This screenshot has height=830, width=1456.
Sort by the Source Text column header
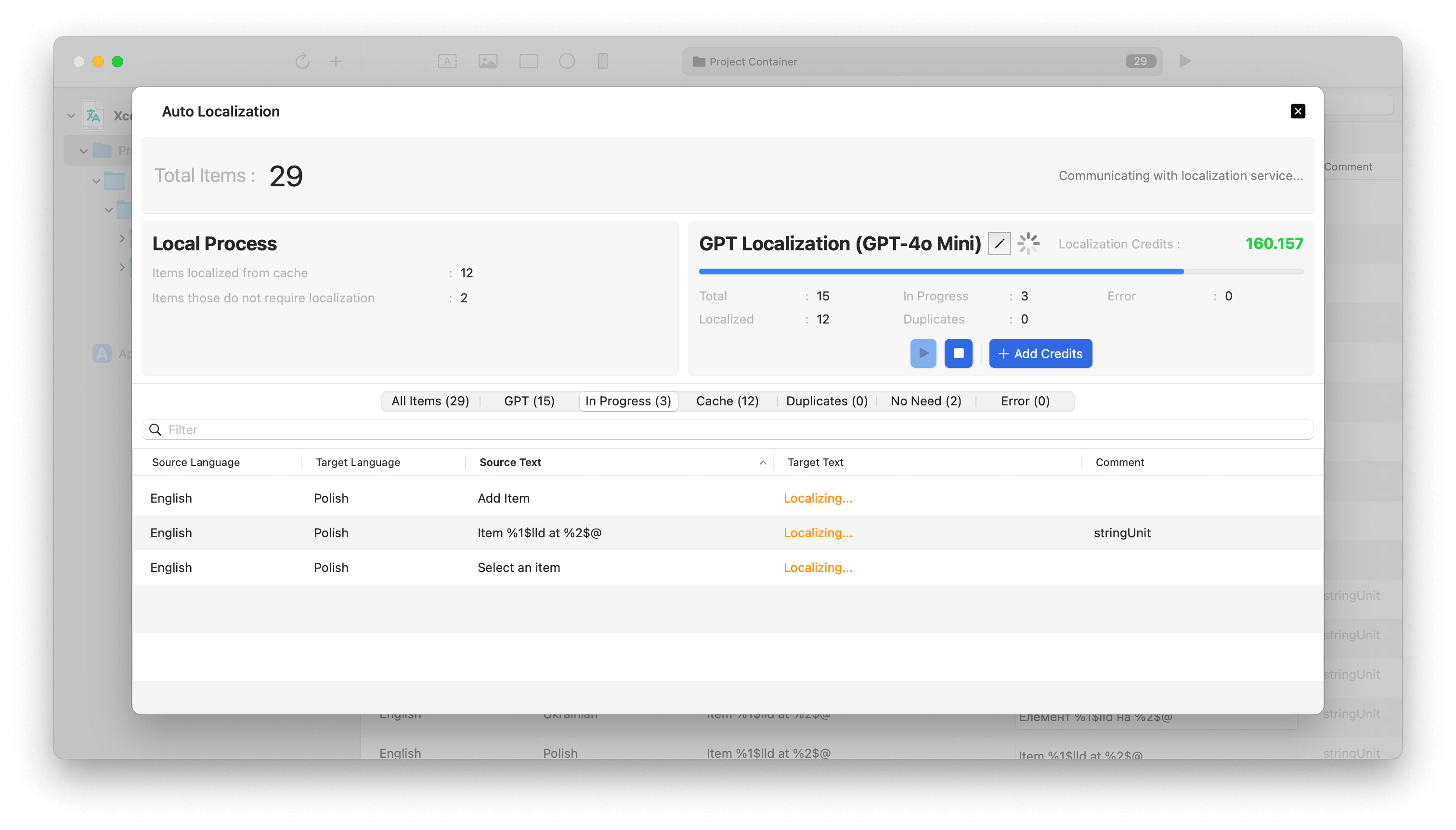coord(510,462)
